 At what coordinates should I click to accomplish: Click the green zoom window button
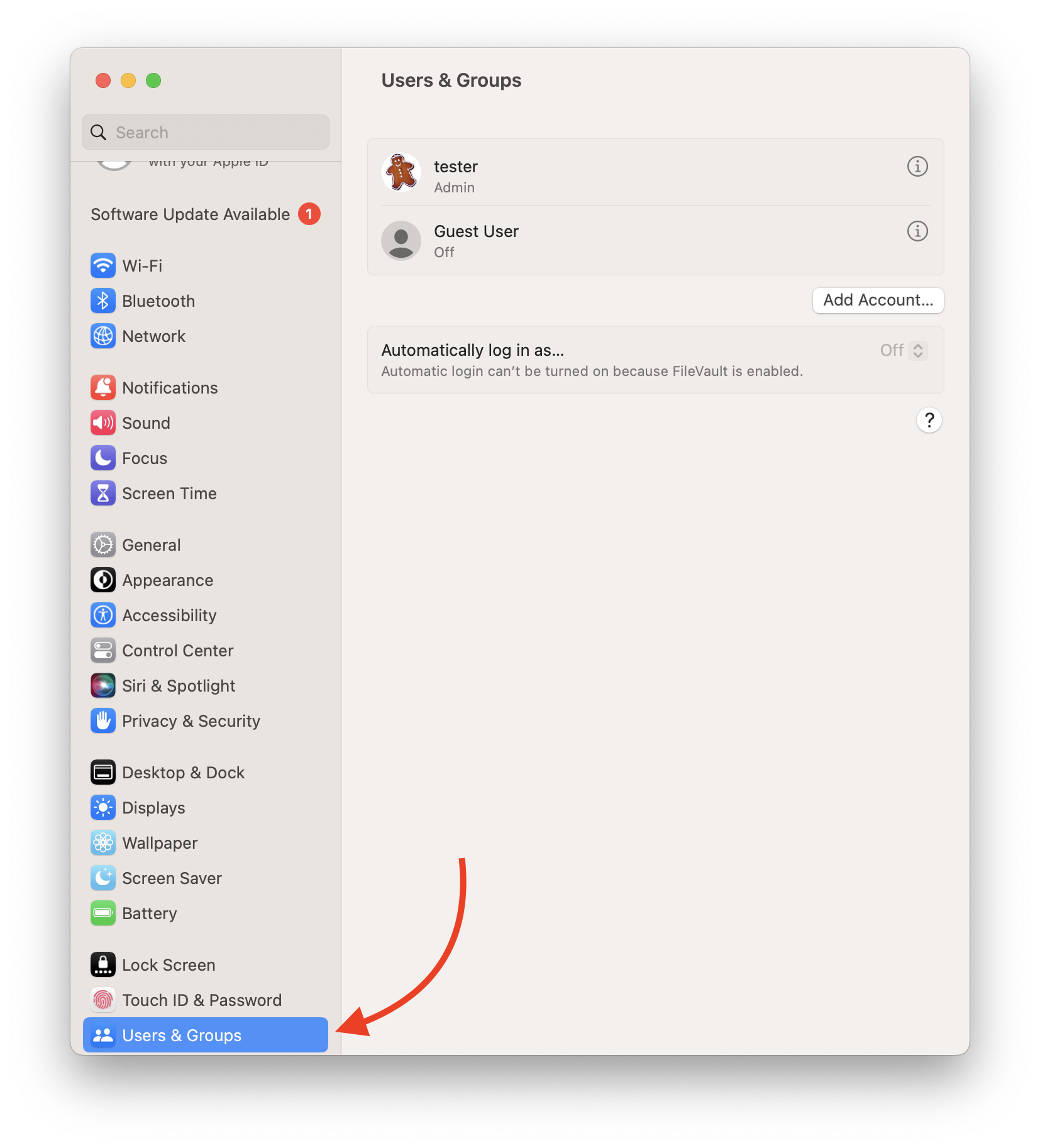(153, 80)
